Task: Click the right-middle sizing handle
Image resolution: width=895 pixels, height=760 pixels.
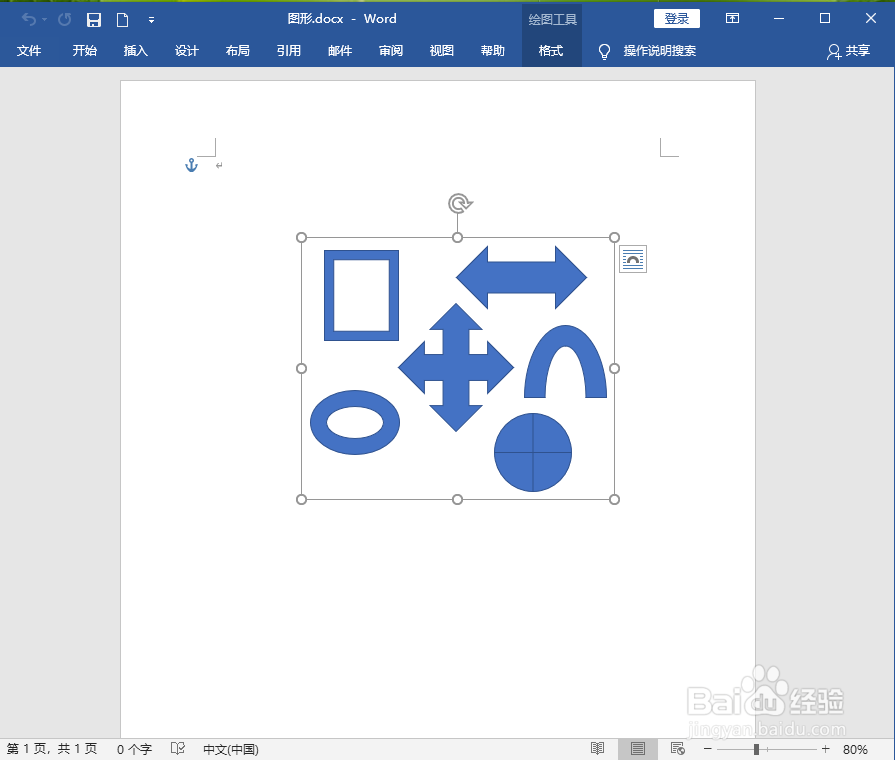Action: [614, 368]
